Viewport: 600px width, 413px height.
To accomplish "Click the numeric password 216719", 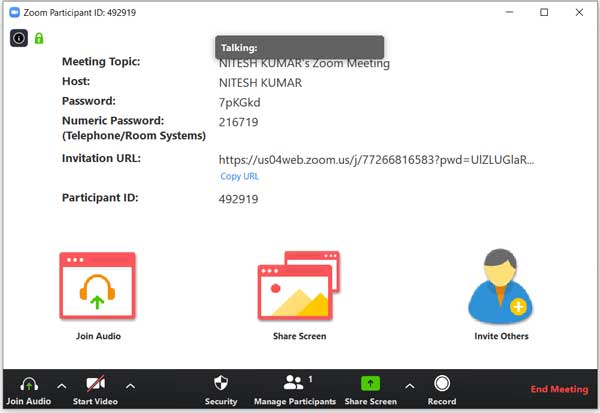I will pos(238,122).
